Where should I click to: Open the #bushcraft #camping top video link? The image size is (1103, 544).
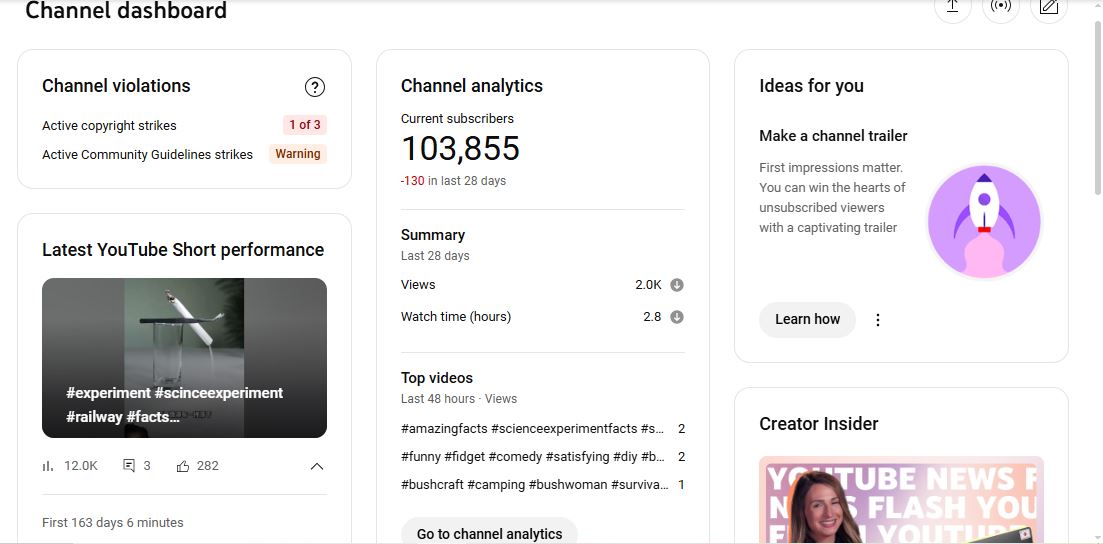coord(532,484)
